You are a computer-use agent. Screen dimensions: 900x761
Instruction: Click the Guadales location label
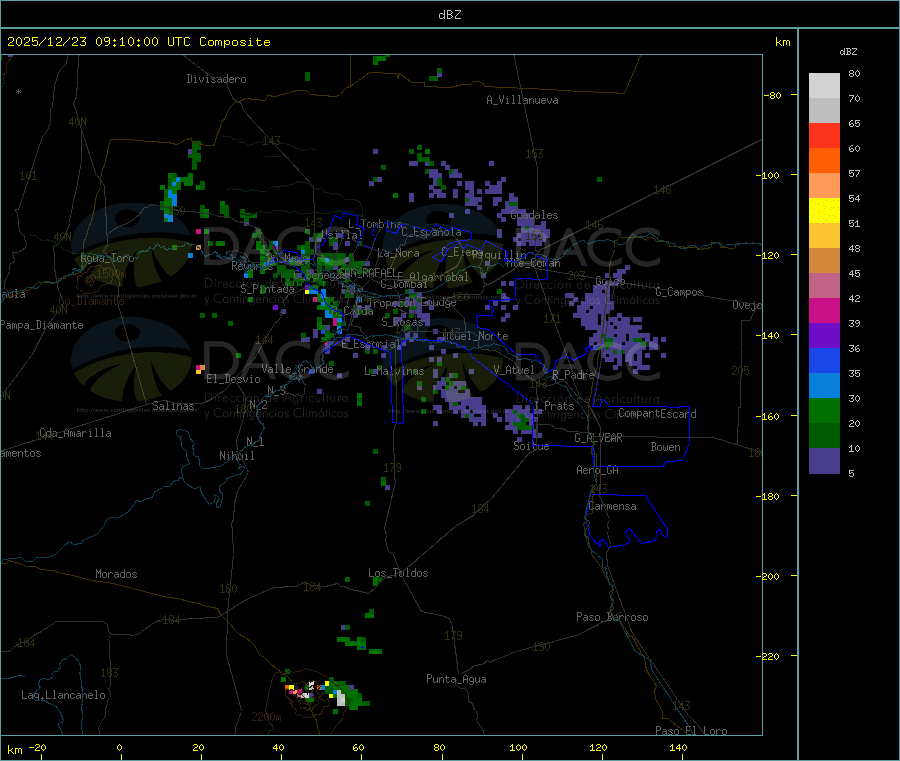click(534, 215)
